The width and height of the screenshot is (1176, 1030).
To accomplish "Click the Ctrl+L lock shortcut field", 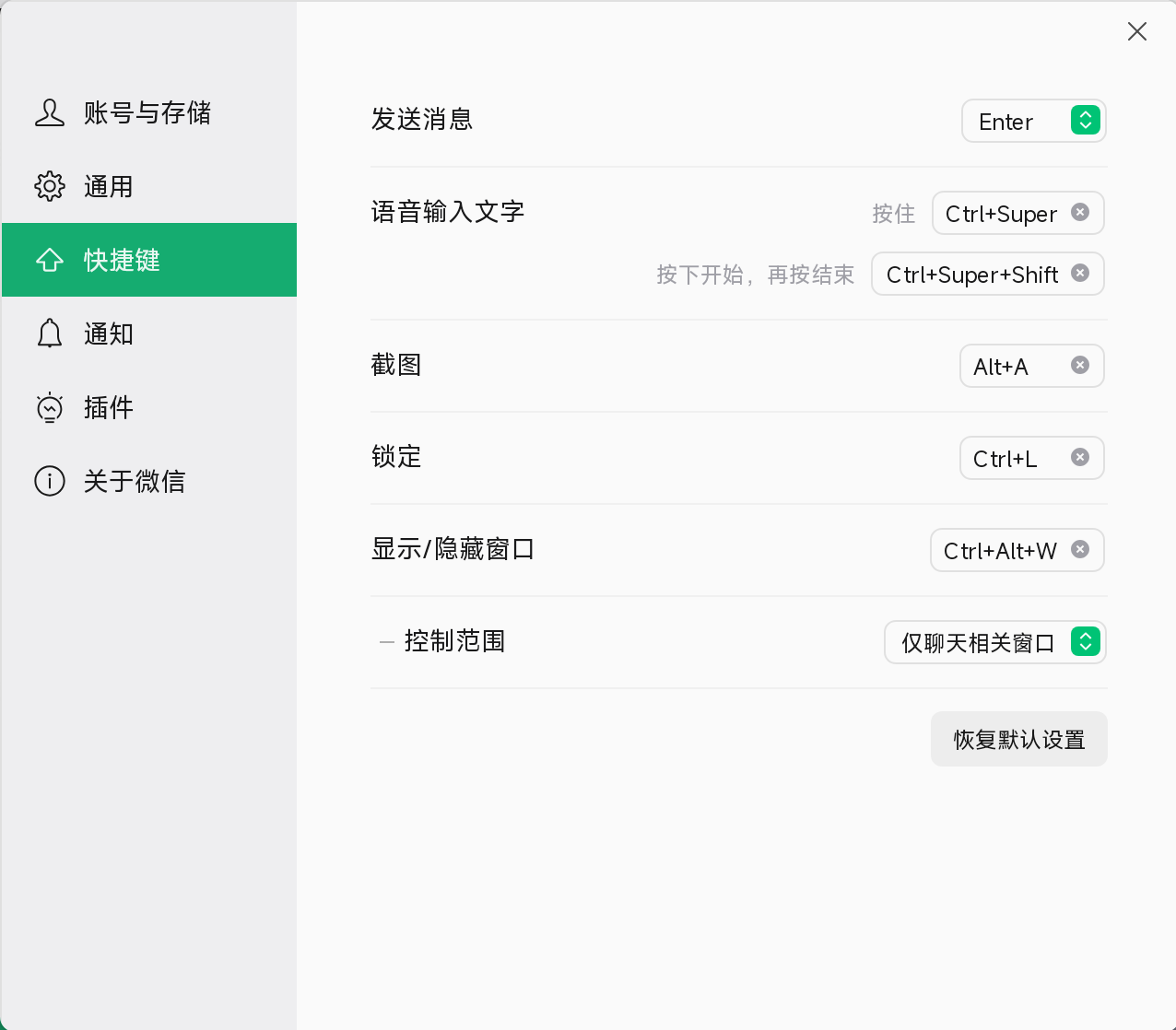I will click(x=1032, y=458).
